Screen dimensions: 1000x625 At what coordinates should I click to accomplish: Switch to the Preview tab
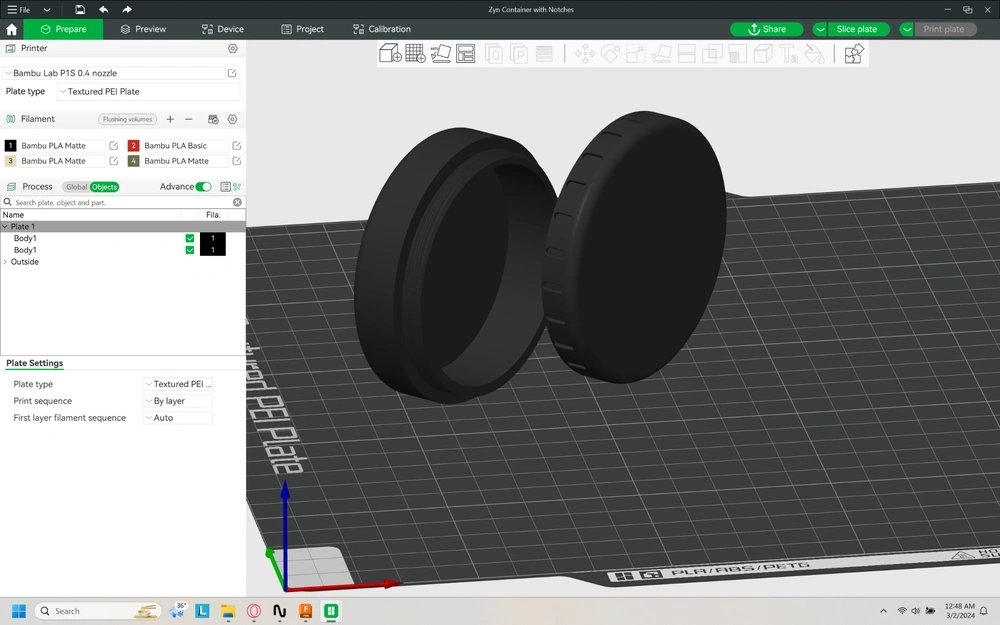(143, 29)
